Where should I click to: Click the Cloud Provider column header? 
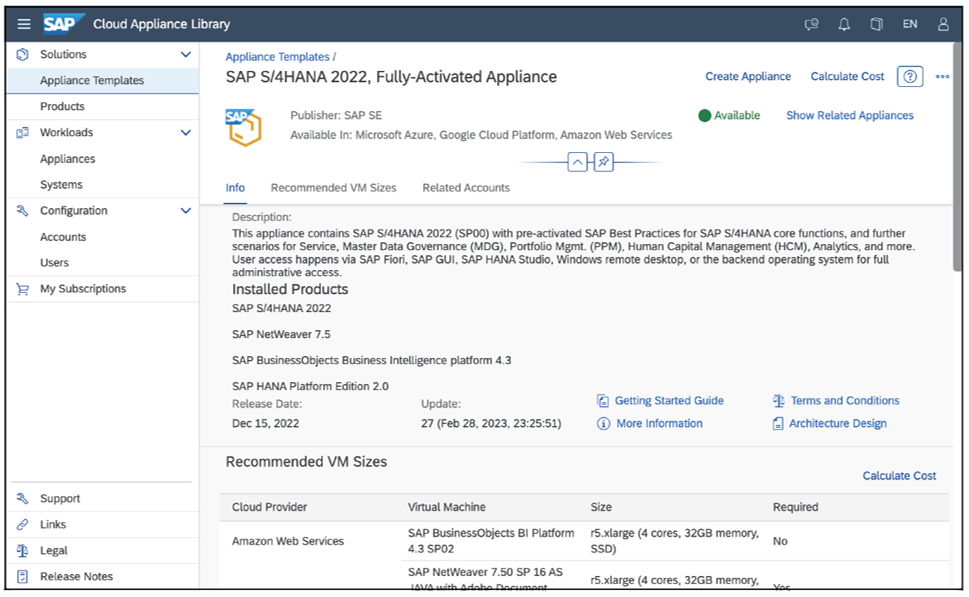point(269,507)
